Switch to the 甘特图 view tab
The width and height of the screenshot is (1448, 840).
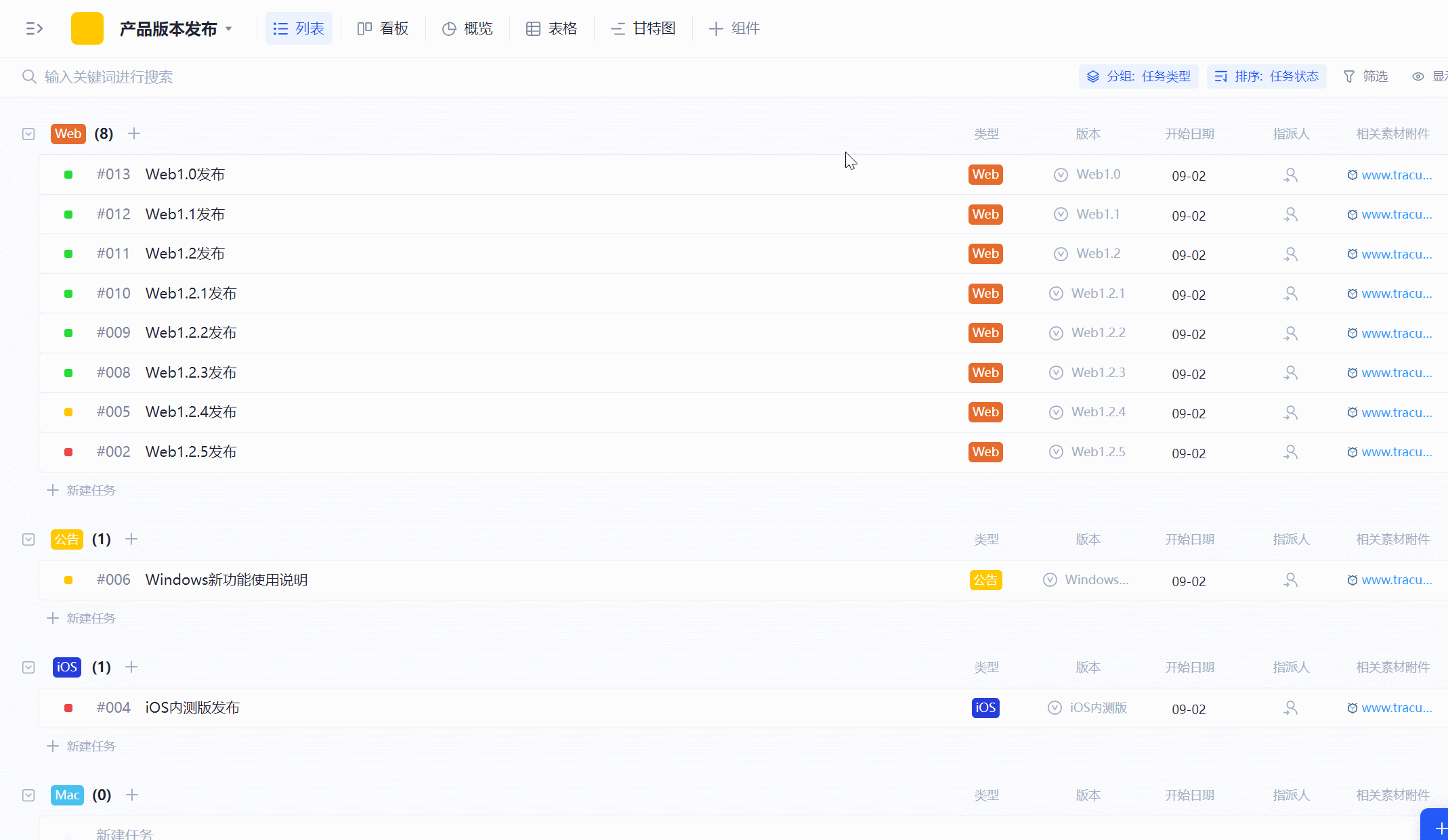point(643,28)
